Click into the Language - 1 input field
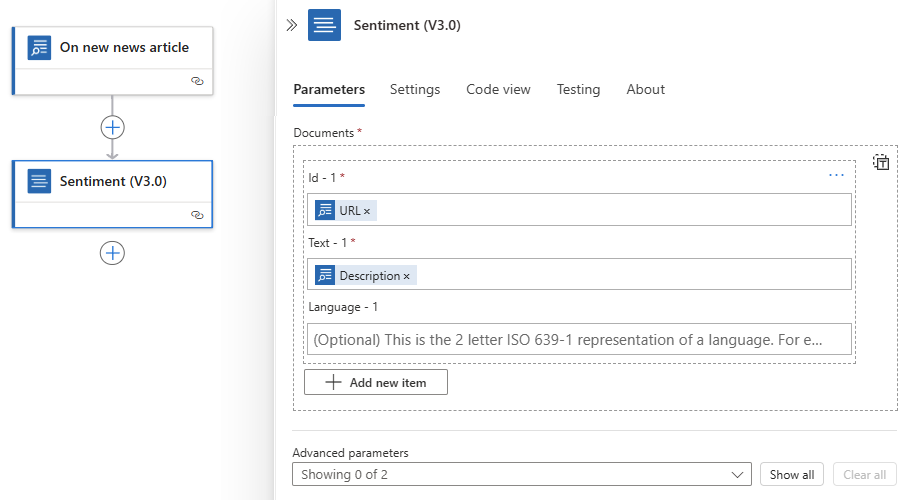This screenshot has height=500, width=900. [x=579, y=340]
